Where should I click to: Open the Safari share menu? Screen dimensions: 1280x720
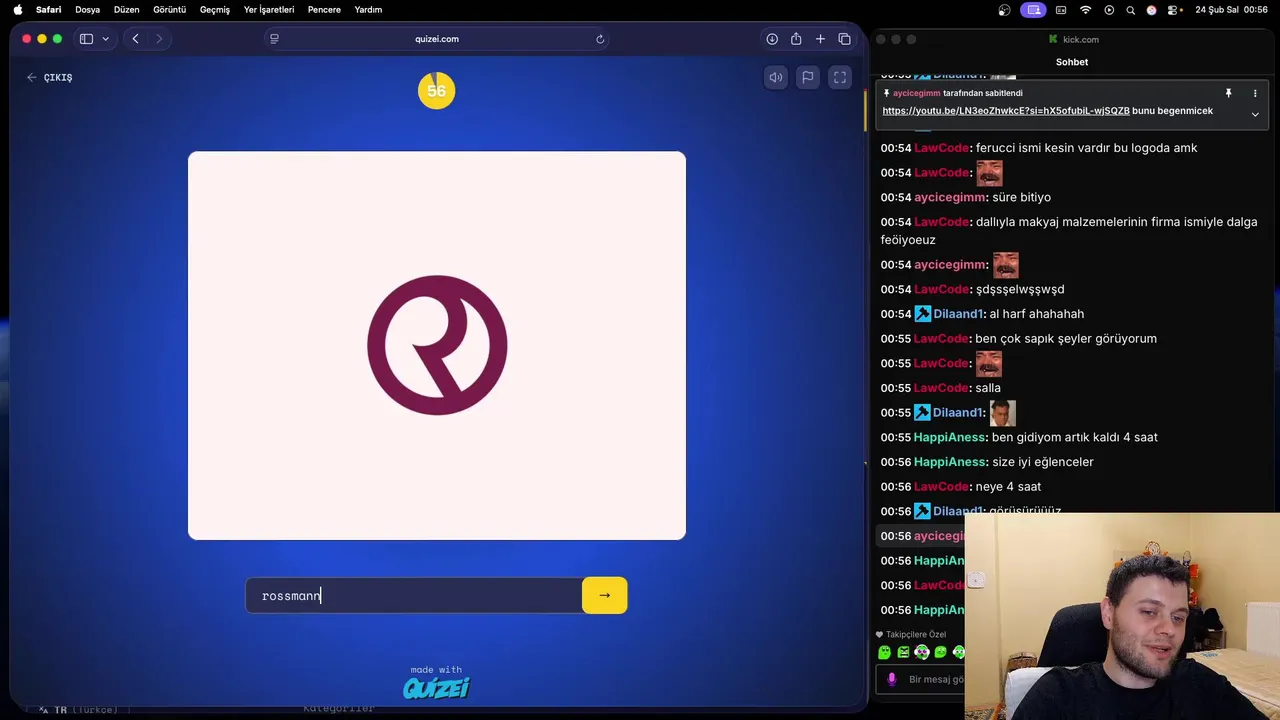[x=796, y=39]
